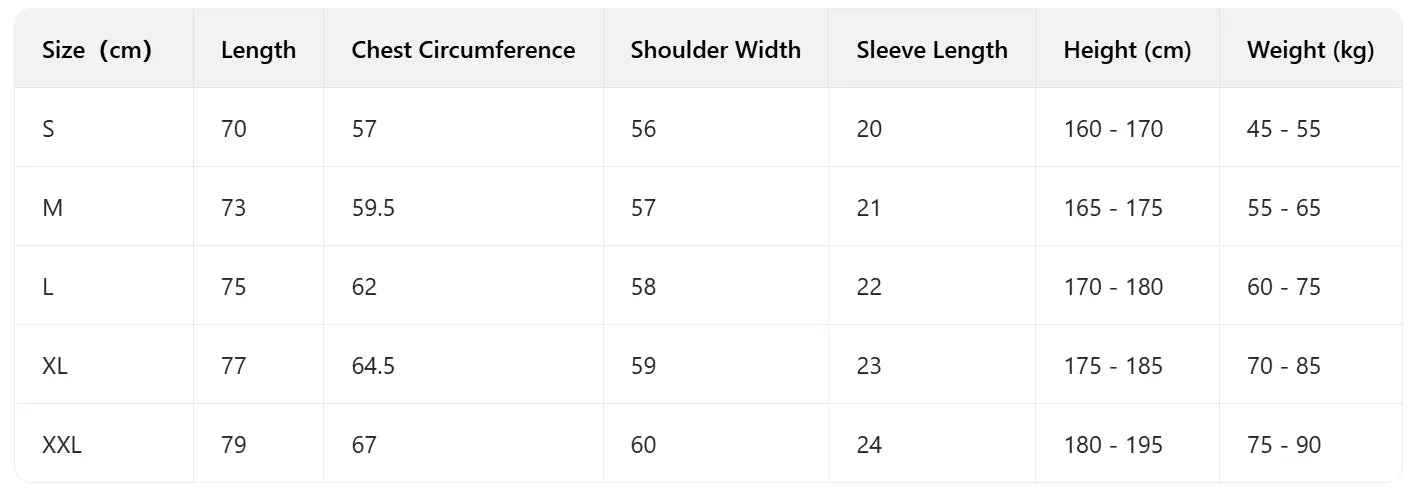Click the Length column header
The image size is (1410, 499).
click(x=258, y=50)
